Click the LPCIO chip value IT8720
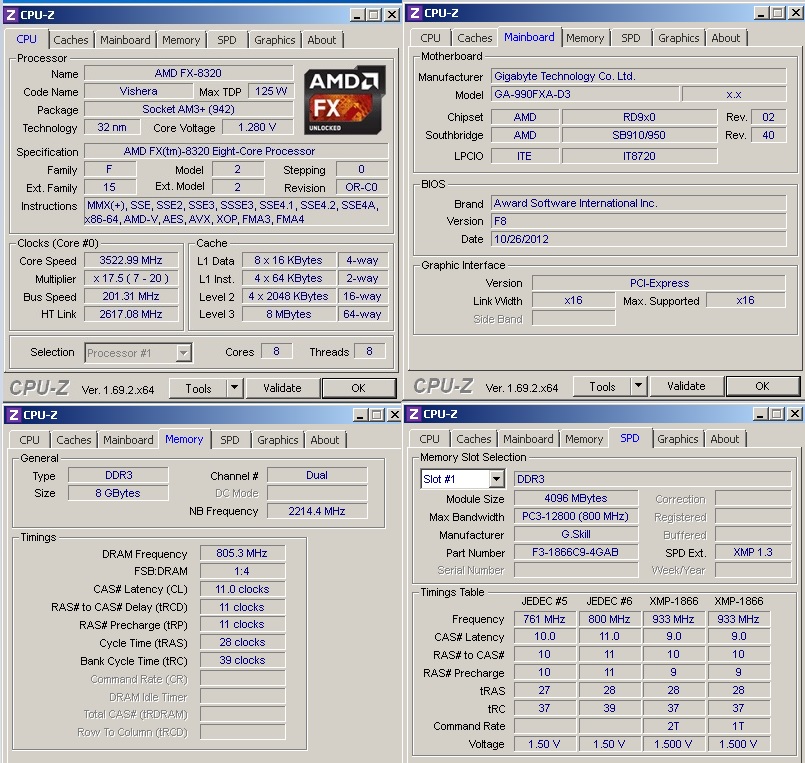 point(639,156)
